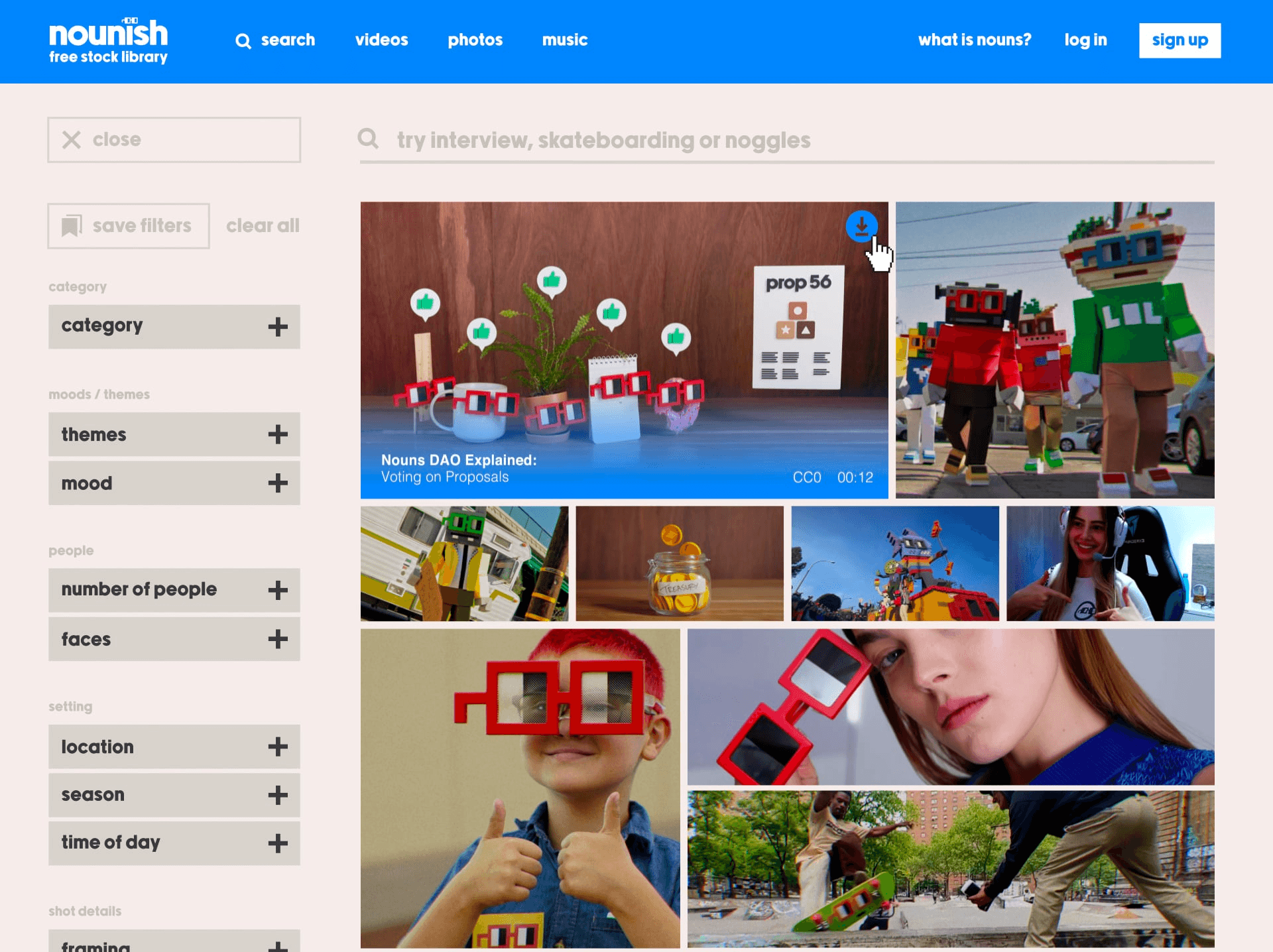Go to the photos section

475,40
